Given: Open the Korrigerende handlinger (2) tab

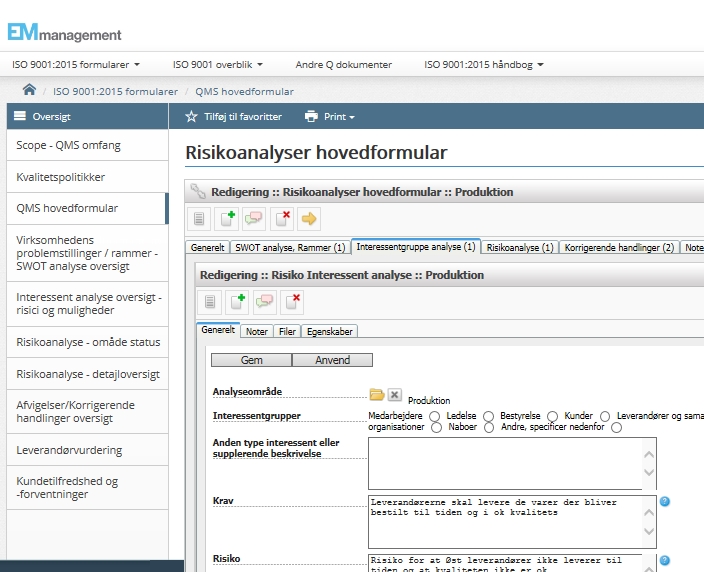Looking at the screenshot, I should pos(619,247).
